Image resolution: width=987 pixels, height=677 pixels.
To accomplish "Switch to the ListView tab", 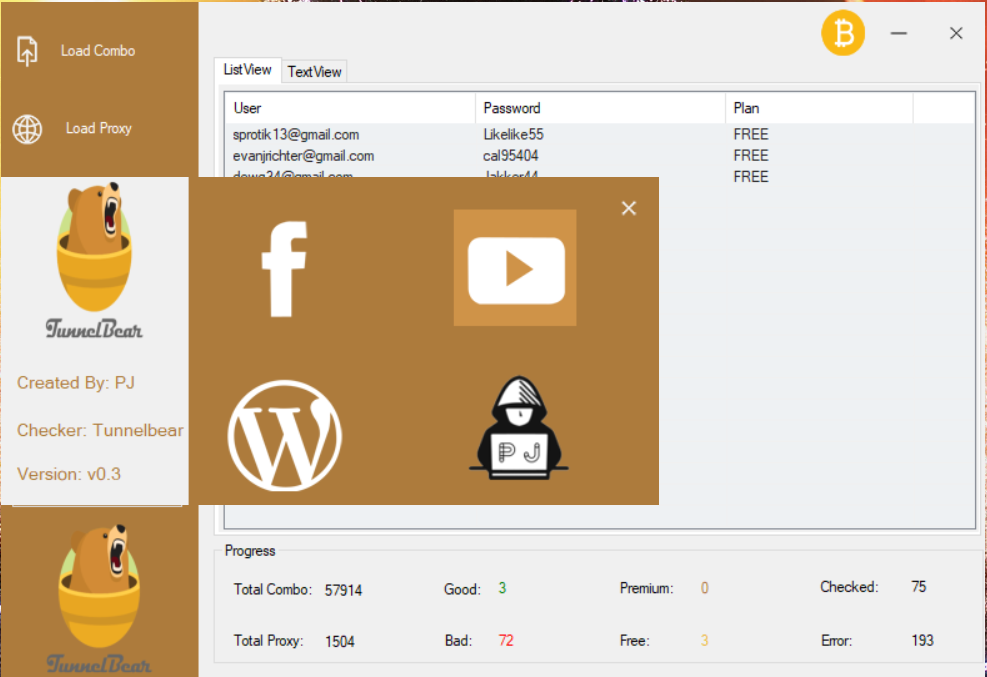I will (x=247, y=70).
